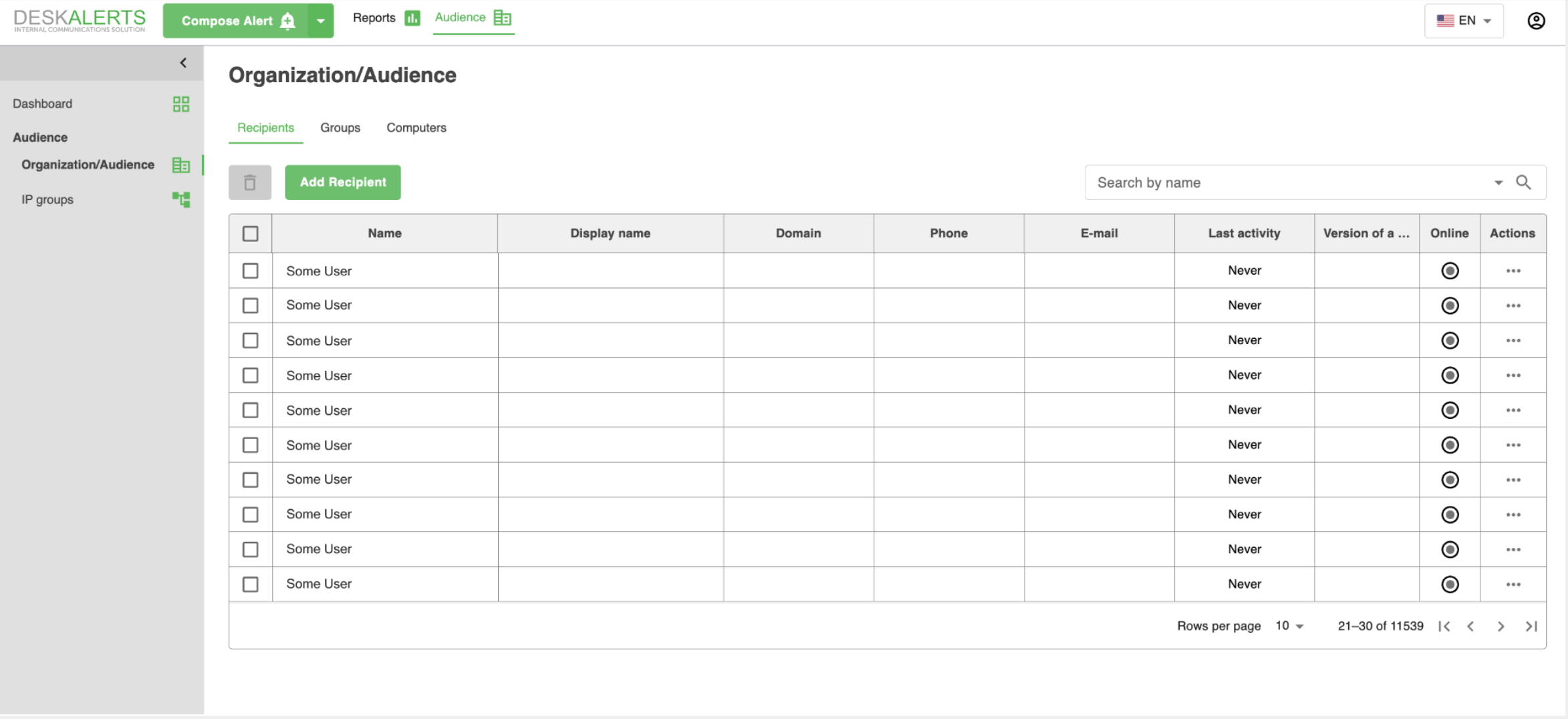The width and height of the screenshot is (1568, 719).
Task: Jump to first page of recipients
Action: click(x=1444, y=626)
